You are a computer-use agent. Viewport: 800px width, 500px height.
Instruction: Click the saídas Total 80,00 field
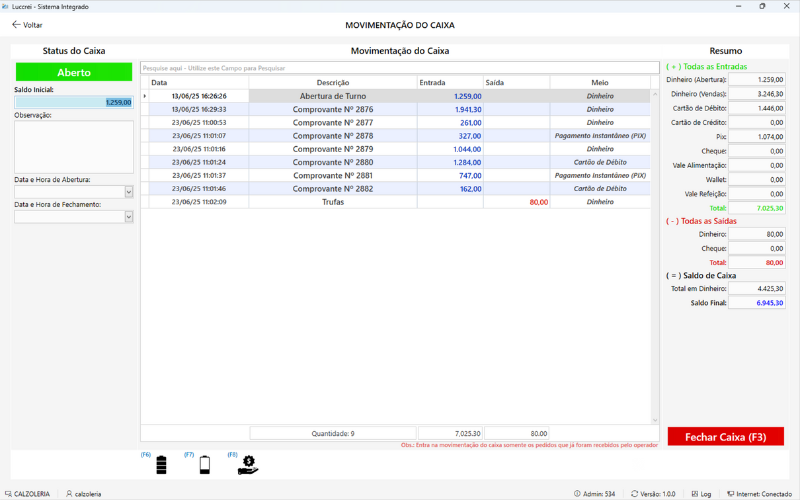click(x=757, y=263)
